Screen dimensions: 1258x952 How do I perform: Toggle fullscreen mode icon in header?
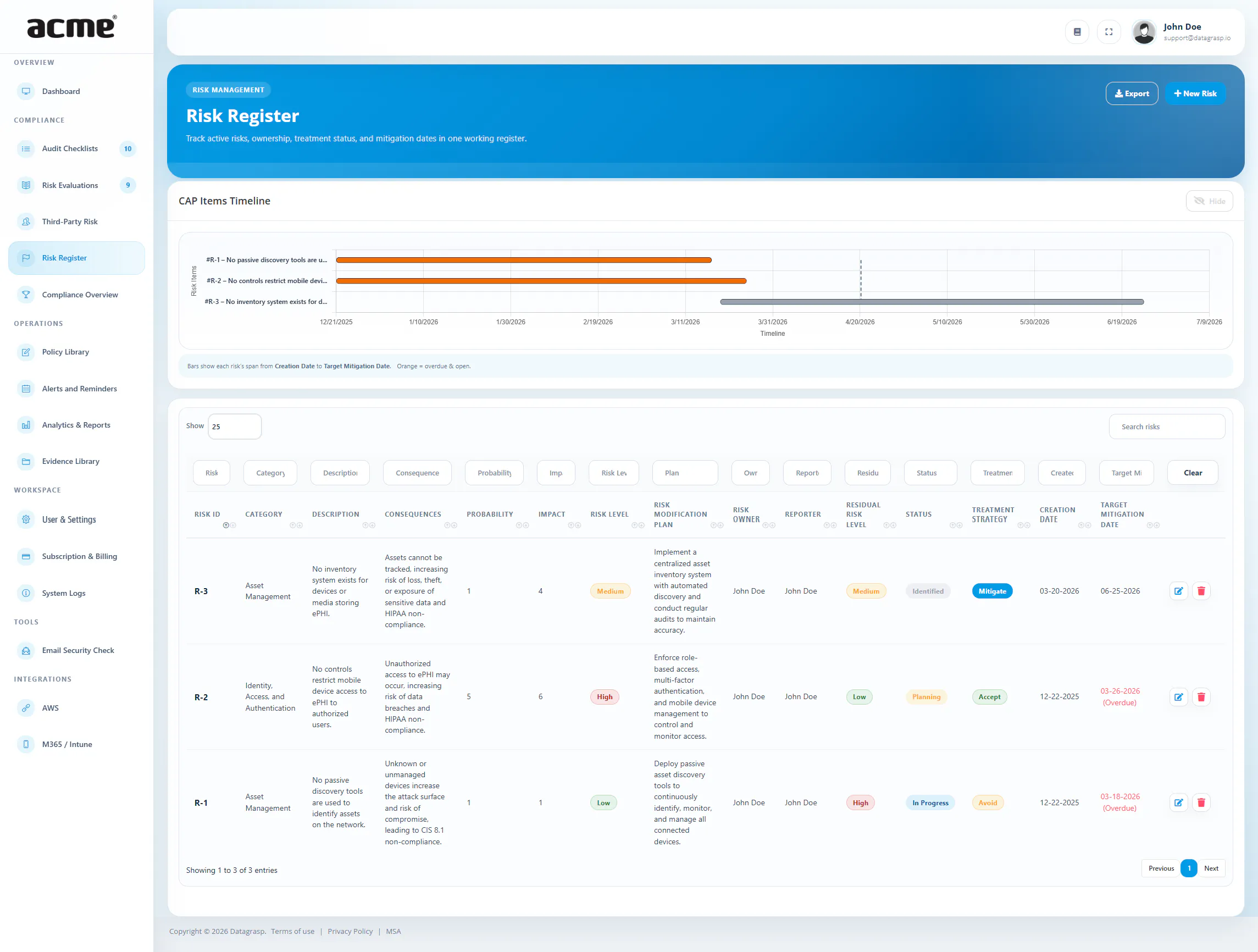point(1109,32)
